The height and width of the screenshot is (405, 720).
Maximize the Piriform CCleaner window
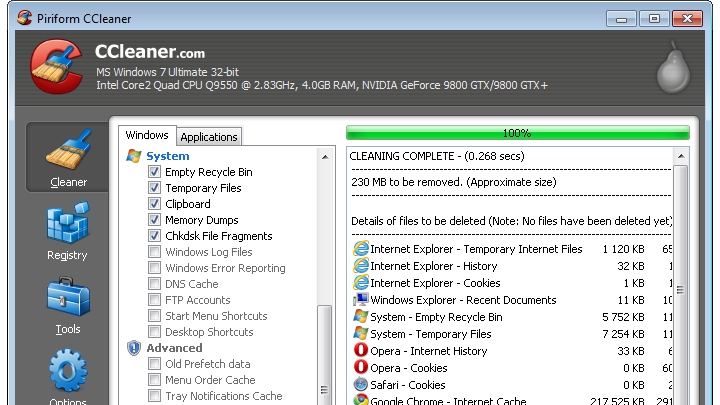(654, 18)
